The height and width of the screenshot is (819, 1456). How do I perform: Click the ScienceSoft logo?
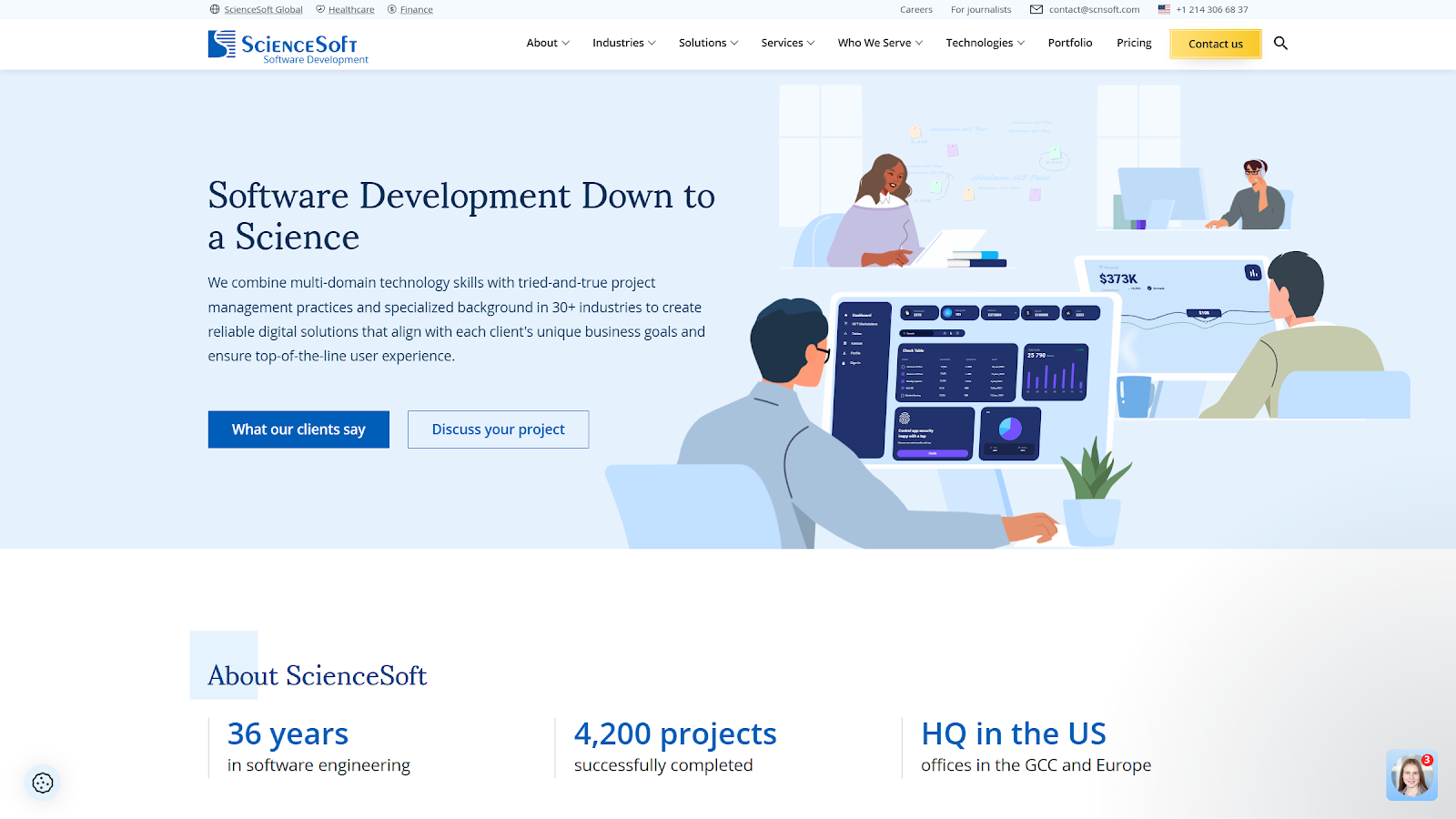click(288, 46)
